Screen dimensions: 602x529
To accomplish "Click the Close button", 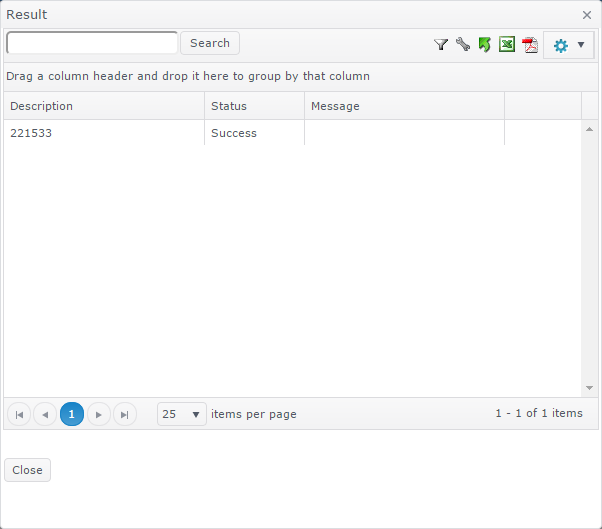I will tap(27, 470).
